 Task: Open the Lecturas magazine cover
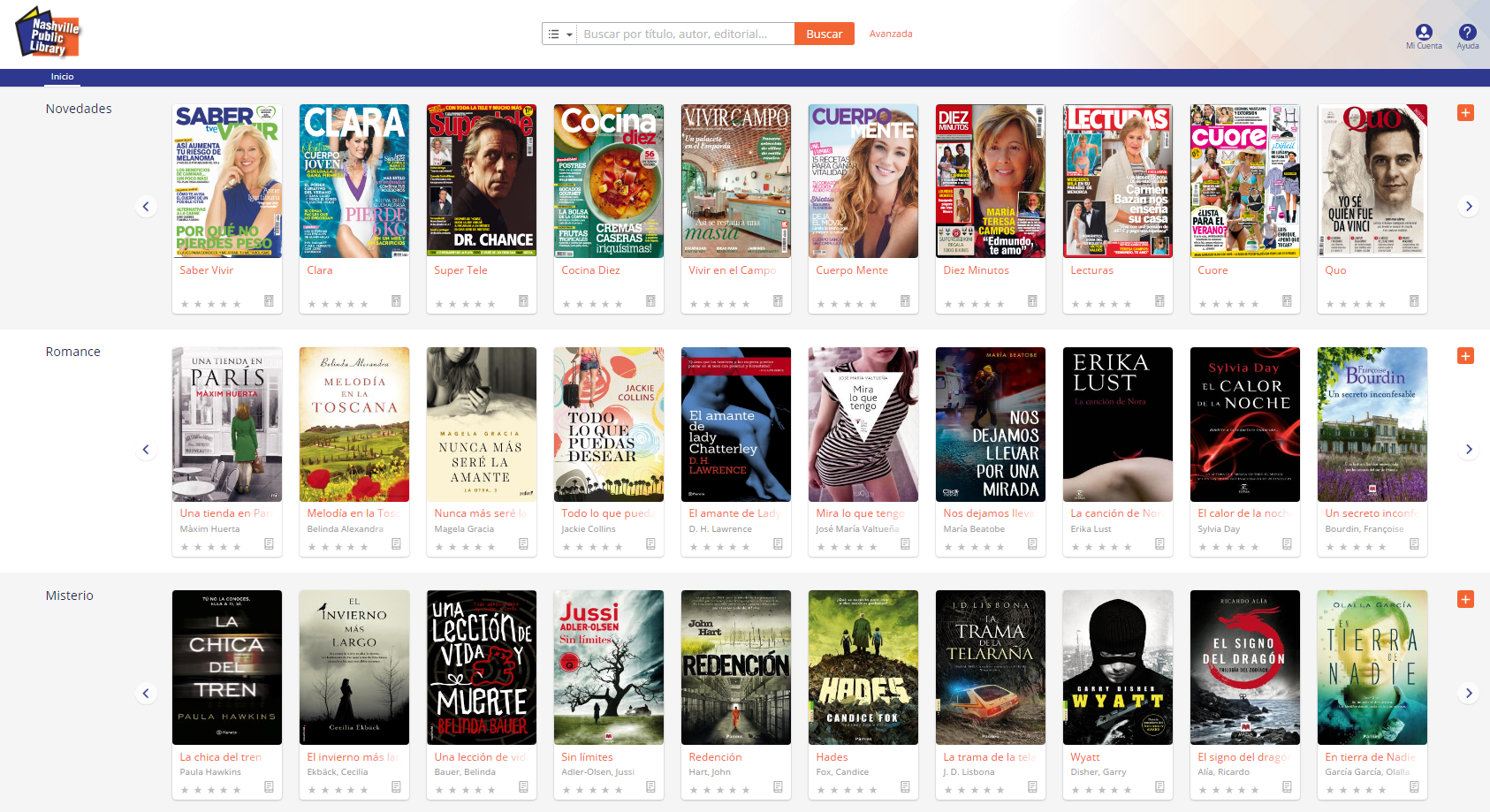click(1118, 181)
